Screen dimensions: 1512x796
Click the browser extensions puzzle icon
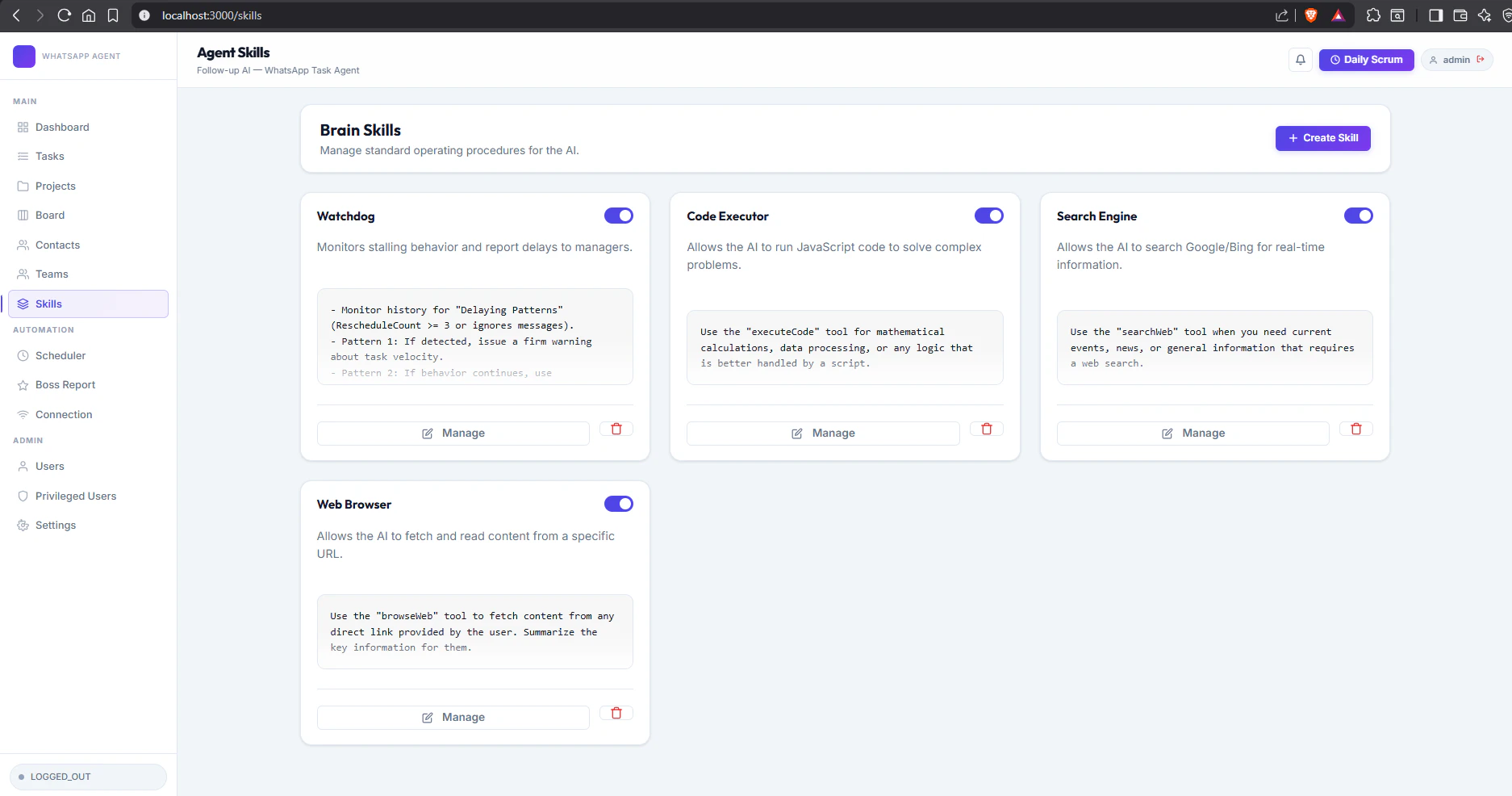click(1372, 15)
